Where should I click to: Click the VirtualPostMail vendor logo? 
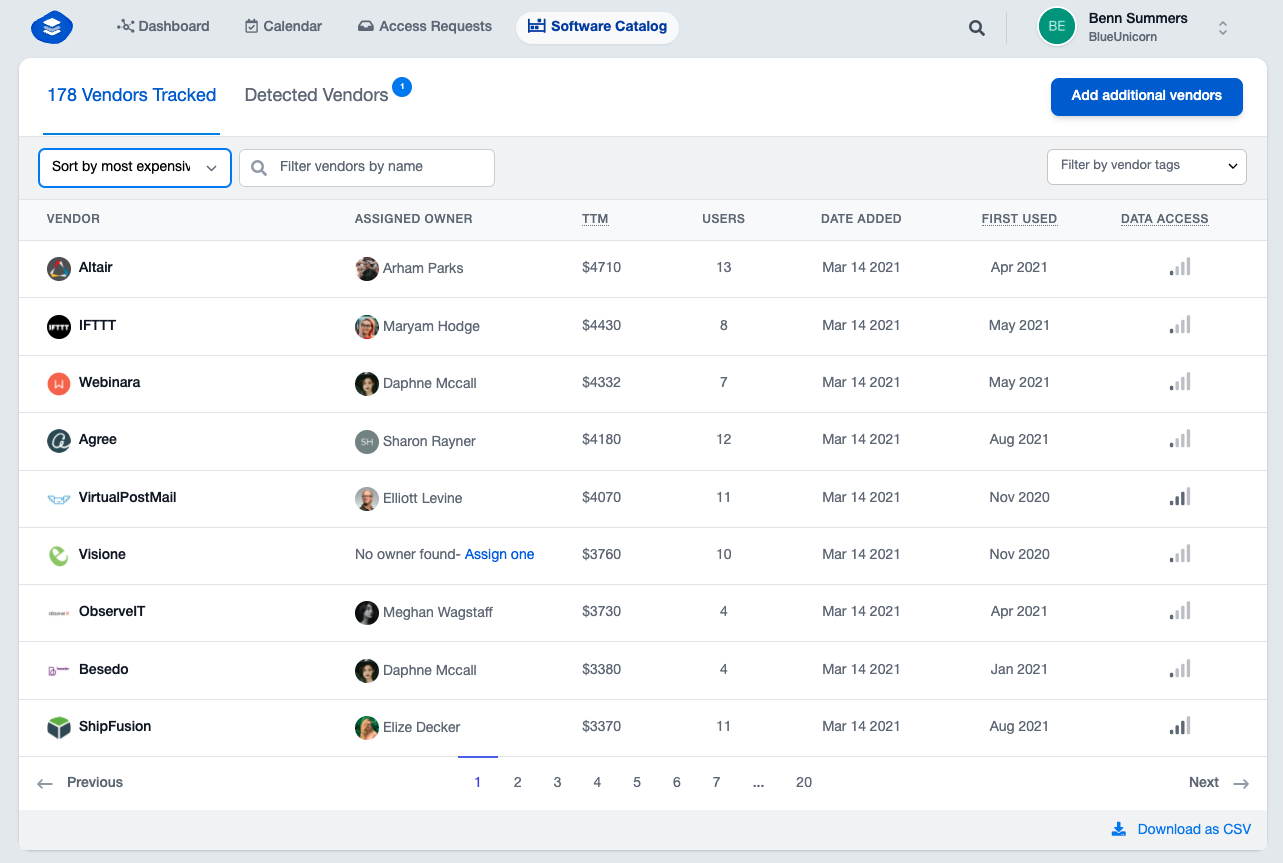click(x=59, y=498)
